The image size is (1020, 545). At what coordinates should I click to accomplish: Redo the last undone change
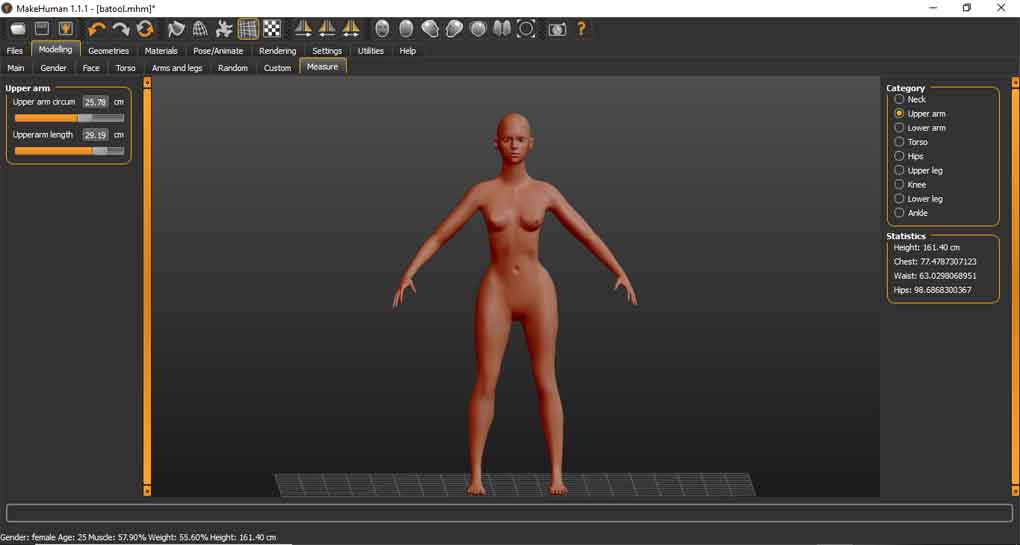(x=121, y=29)
